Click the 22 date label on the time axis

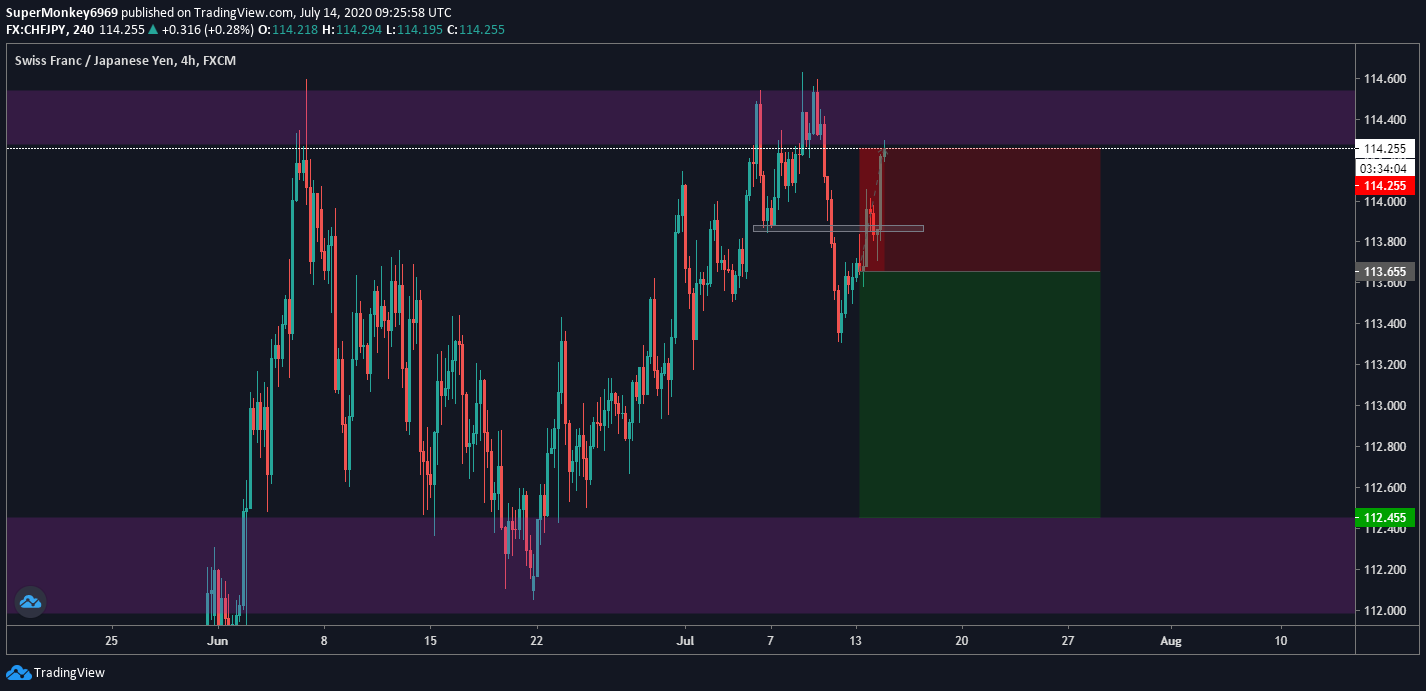536,640
